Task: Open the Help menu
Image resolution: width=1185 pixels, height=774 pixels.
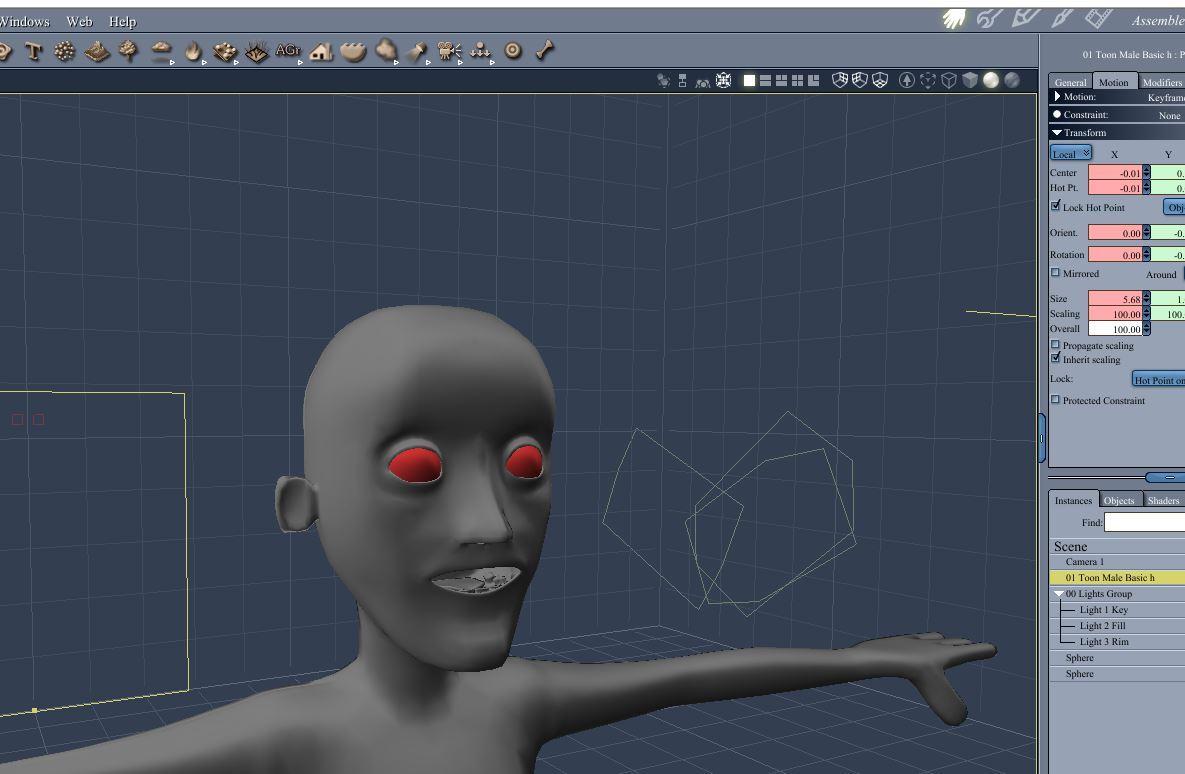Action: pos(122,21)
